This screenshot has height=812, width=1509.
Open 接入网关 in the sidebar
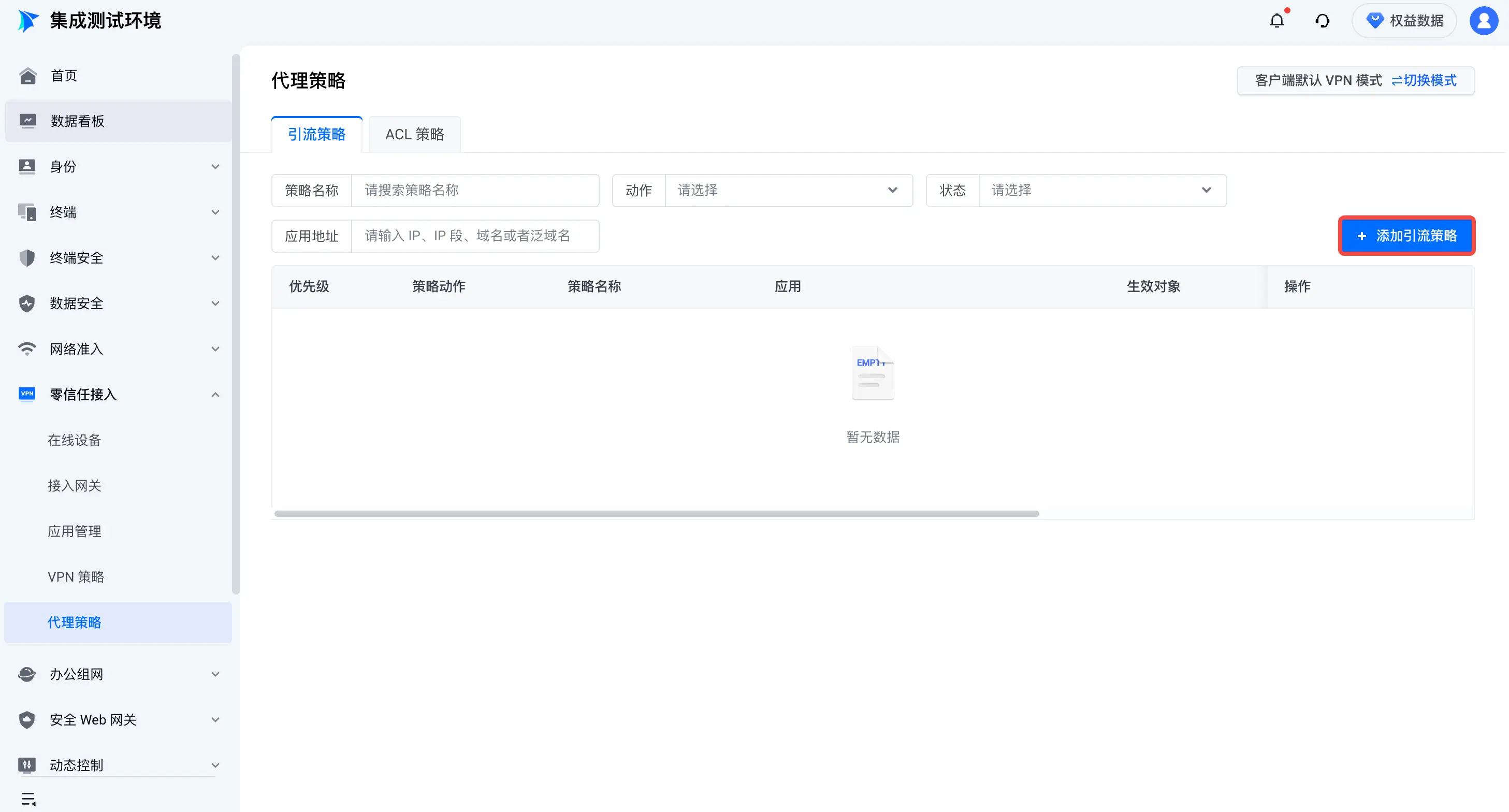75,486
